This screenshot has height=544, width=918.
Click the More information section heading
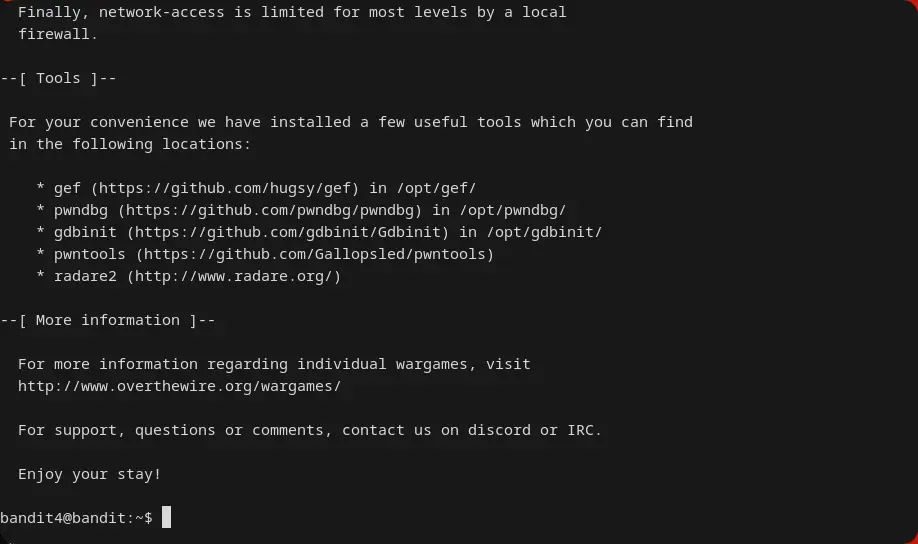coord(107,320)
